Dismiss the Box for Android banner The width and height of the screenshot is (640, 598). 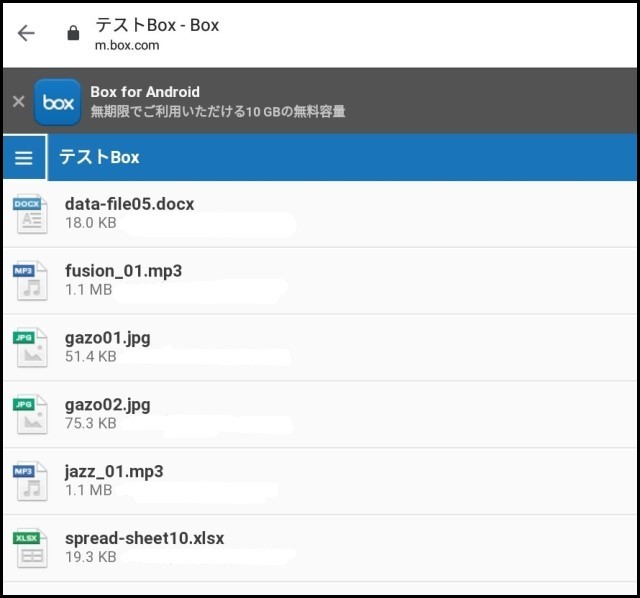[17, 101]
